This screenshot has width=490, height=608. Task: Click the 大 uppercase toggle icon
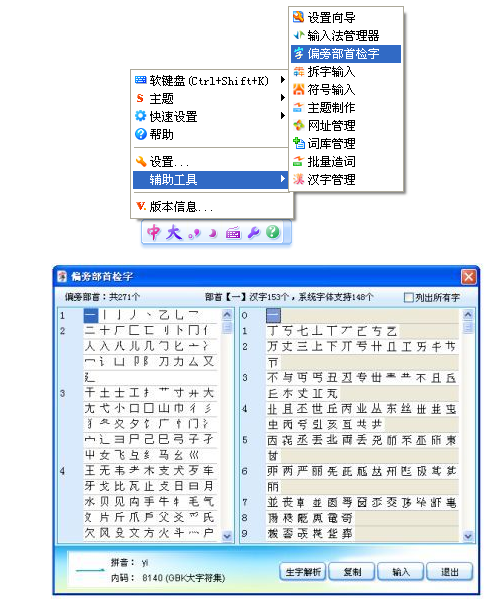[x=174, y=233]
